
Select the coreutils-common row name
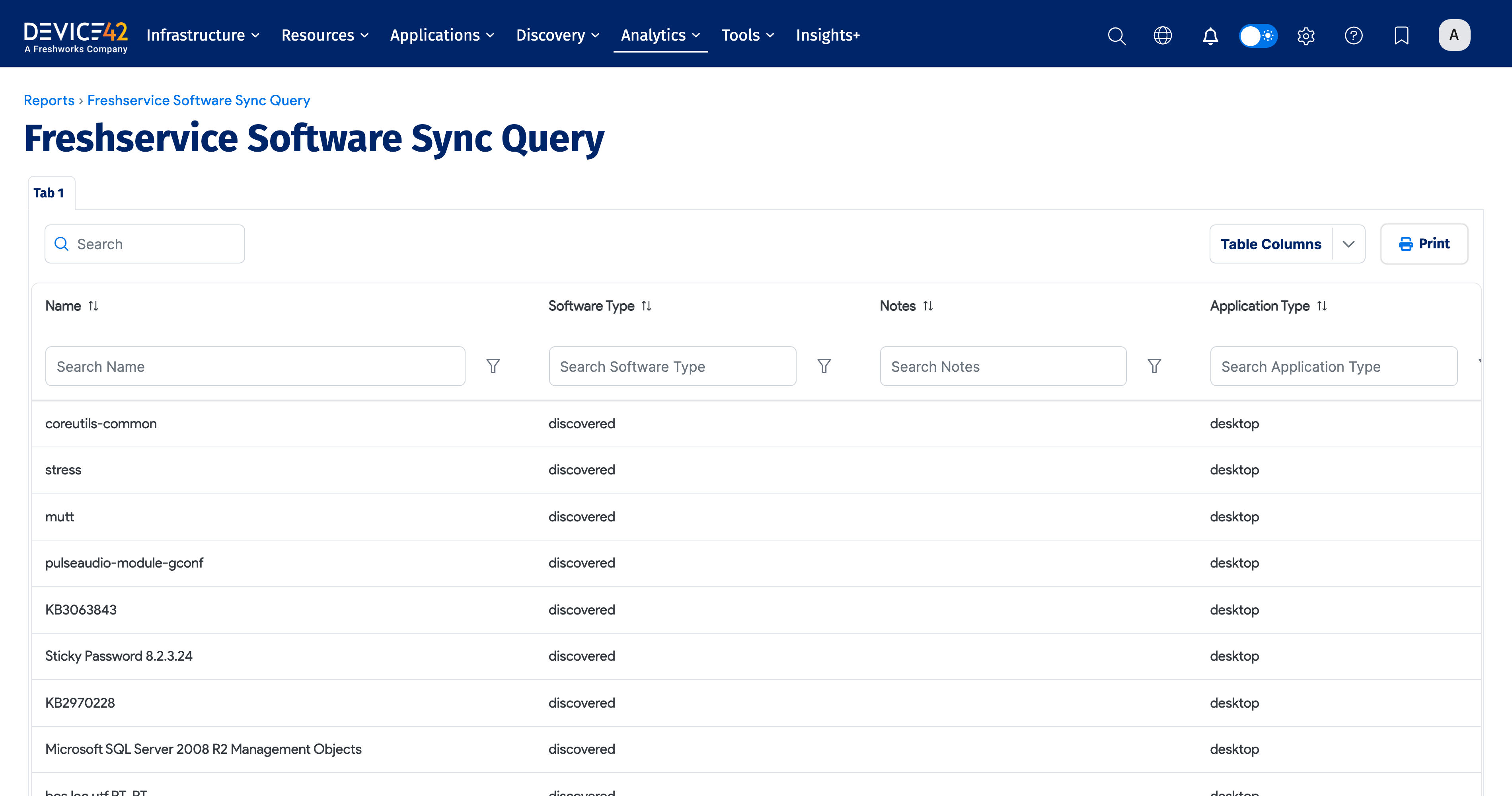tap(101, 424)
